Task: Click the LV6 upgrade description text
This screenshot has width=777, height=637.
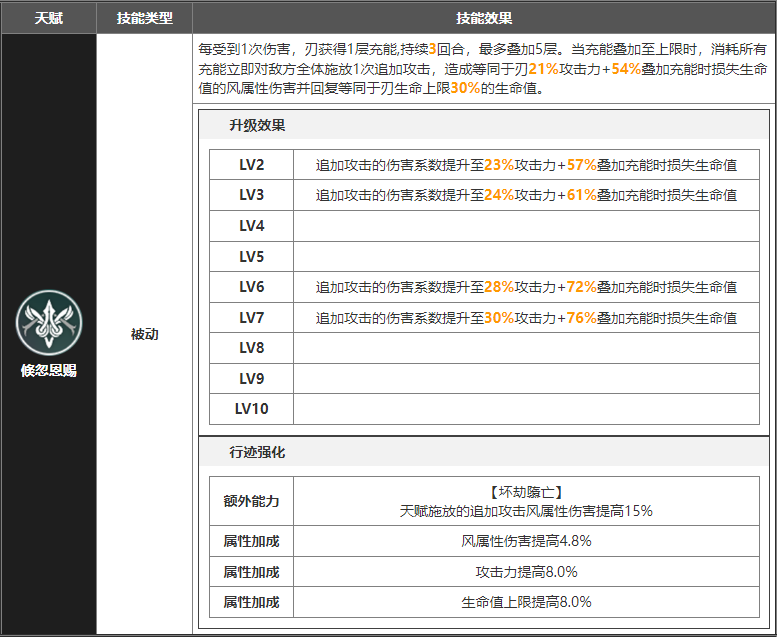Action: click(x=526, y=287)
